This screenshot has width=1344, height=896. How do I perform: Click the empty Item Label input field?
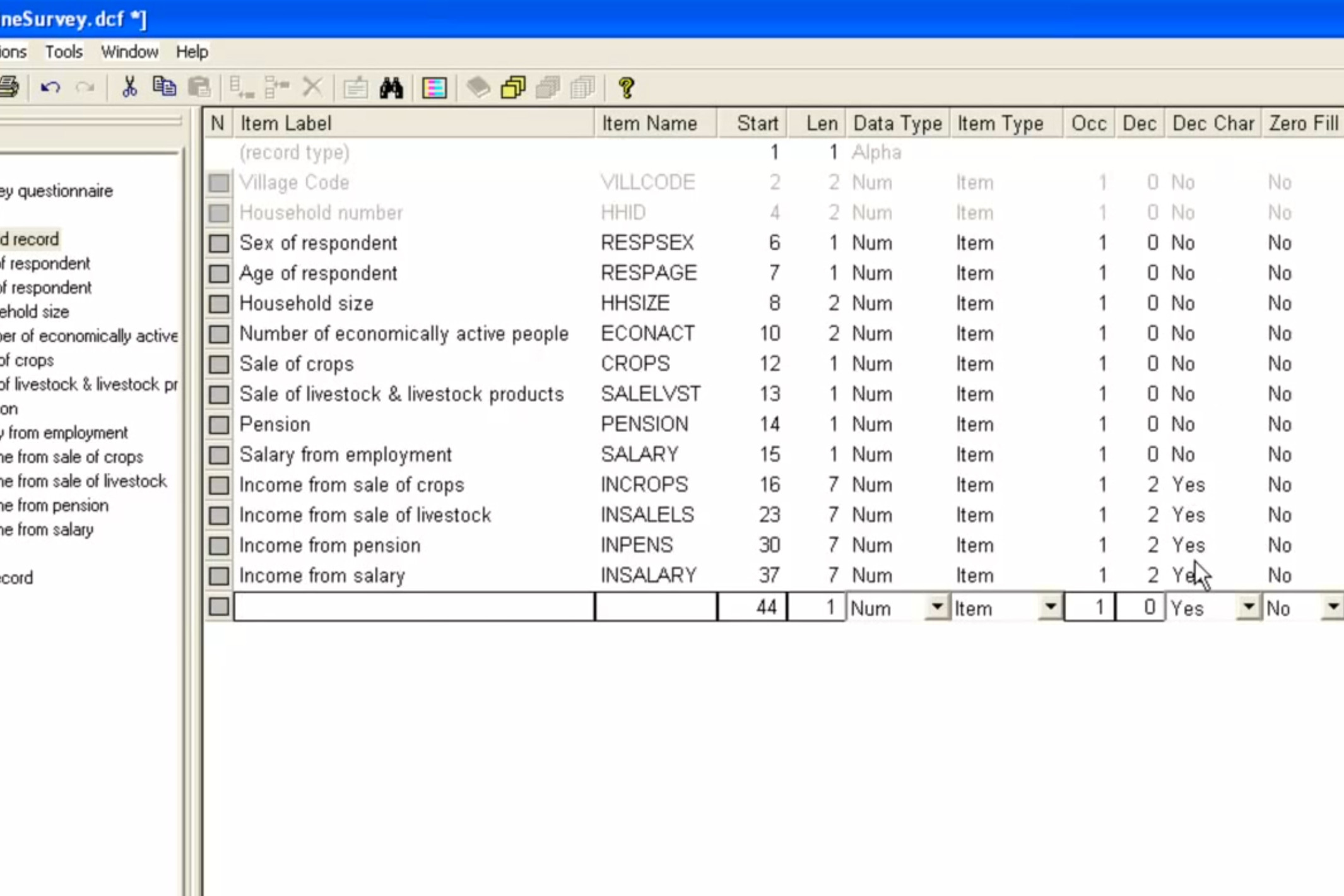[413, 607]
